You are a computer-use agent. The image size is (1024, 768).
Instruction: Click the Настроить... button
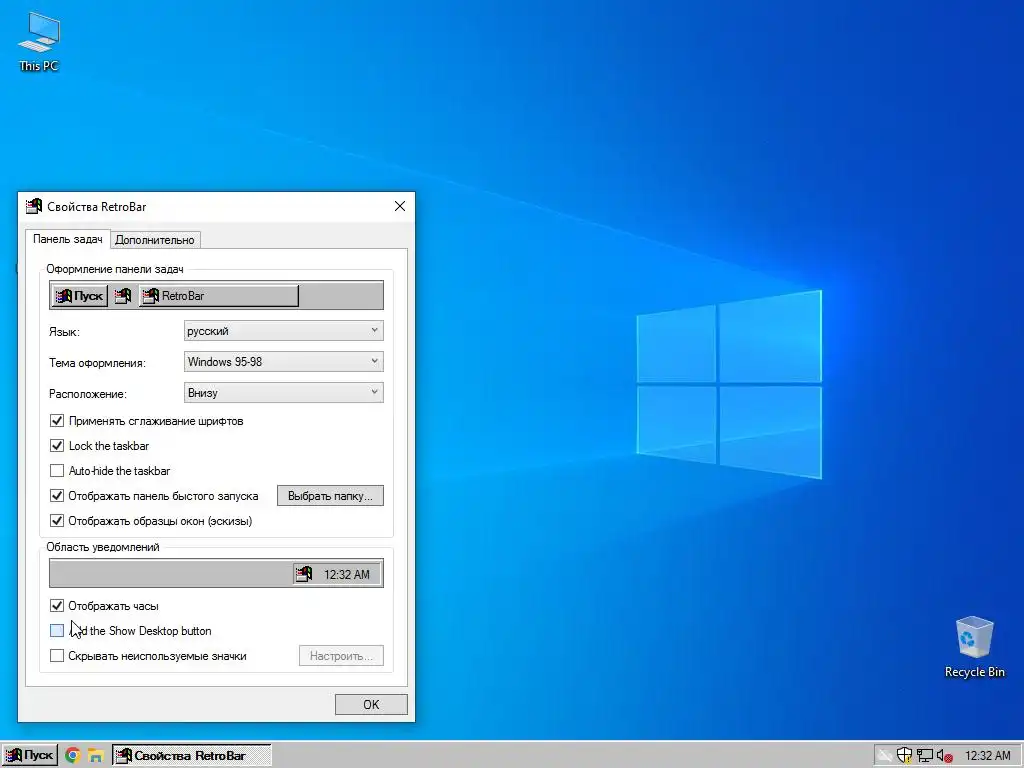(342, 656)
